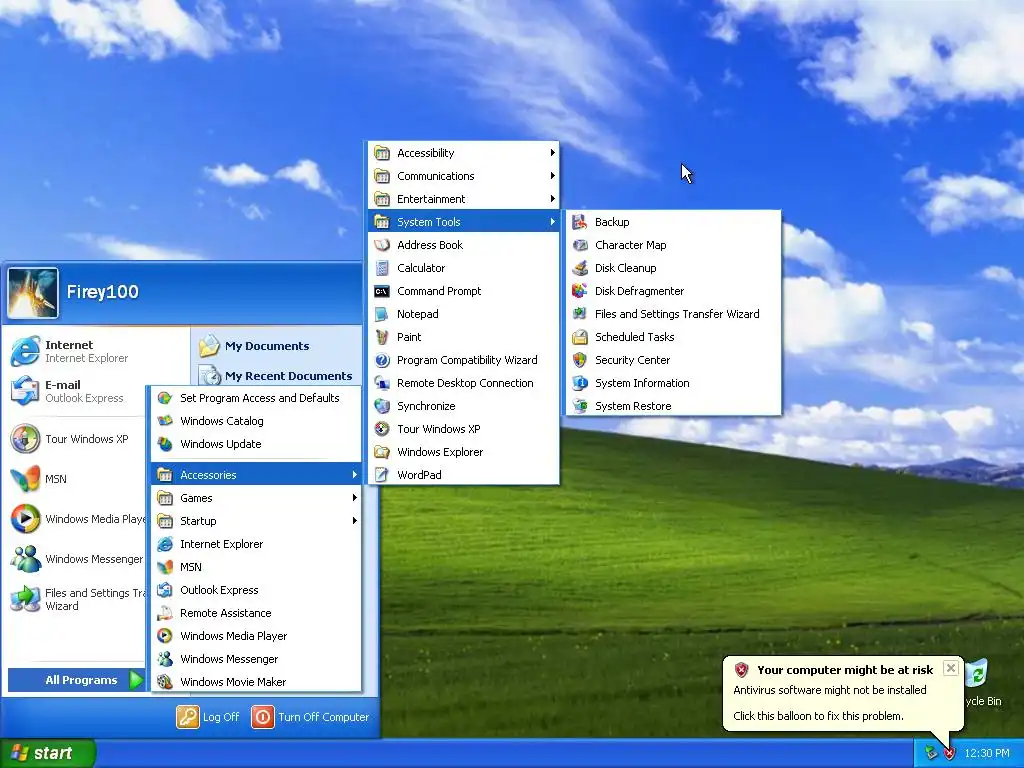Select Tour Windows XP in Accessories menu
The width and height of the screenshot is (1024, 768).
point(464,429)
